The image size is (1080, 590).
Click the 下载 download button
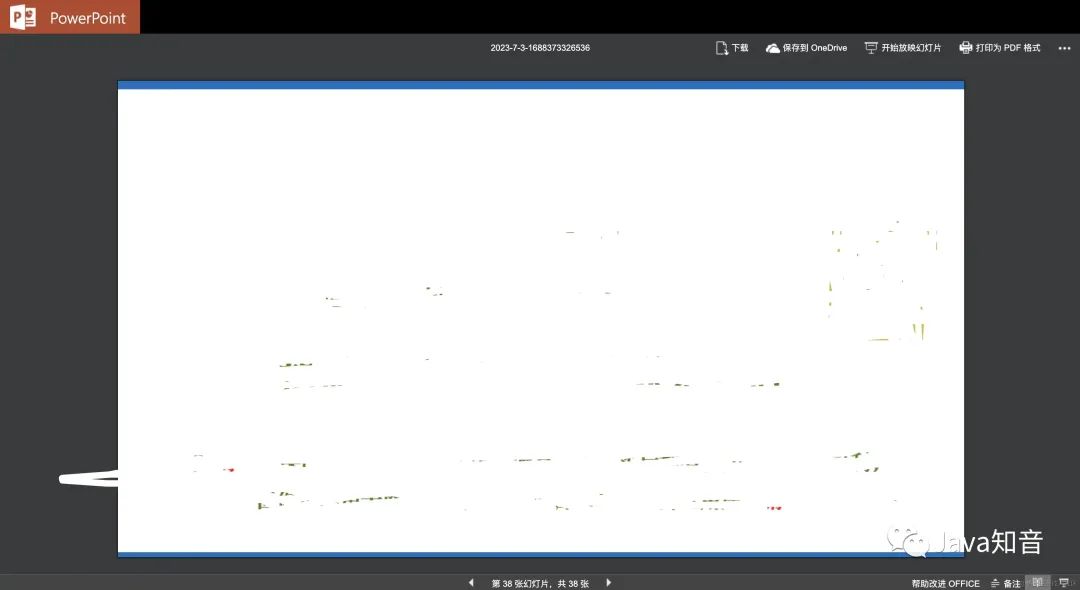click(x=731, y=48)
